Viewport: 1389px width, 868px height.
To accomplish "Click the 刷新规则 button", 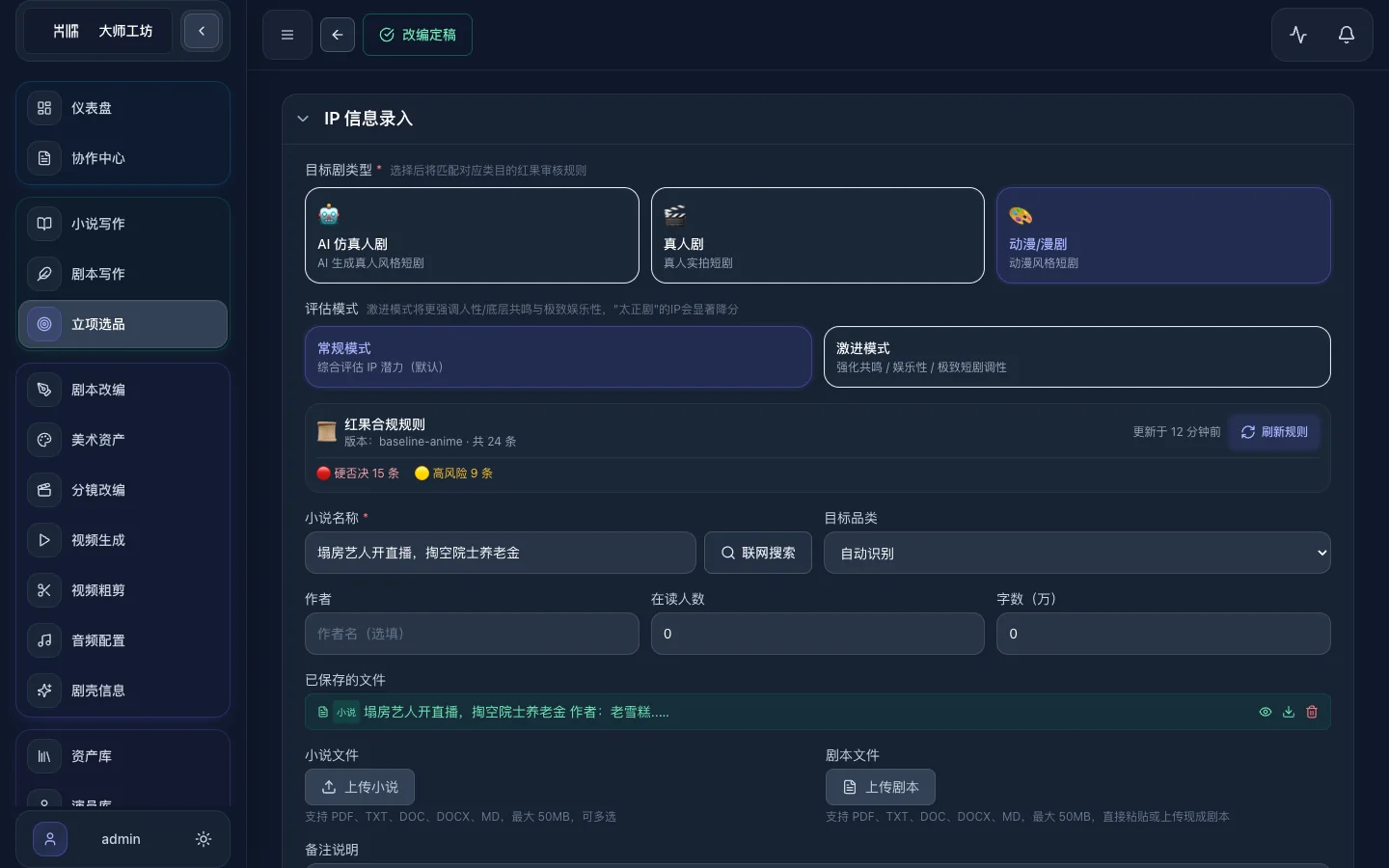I will pyautogui.click(x=1274, y=432).
